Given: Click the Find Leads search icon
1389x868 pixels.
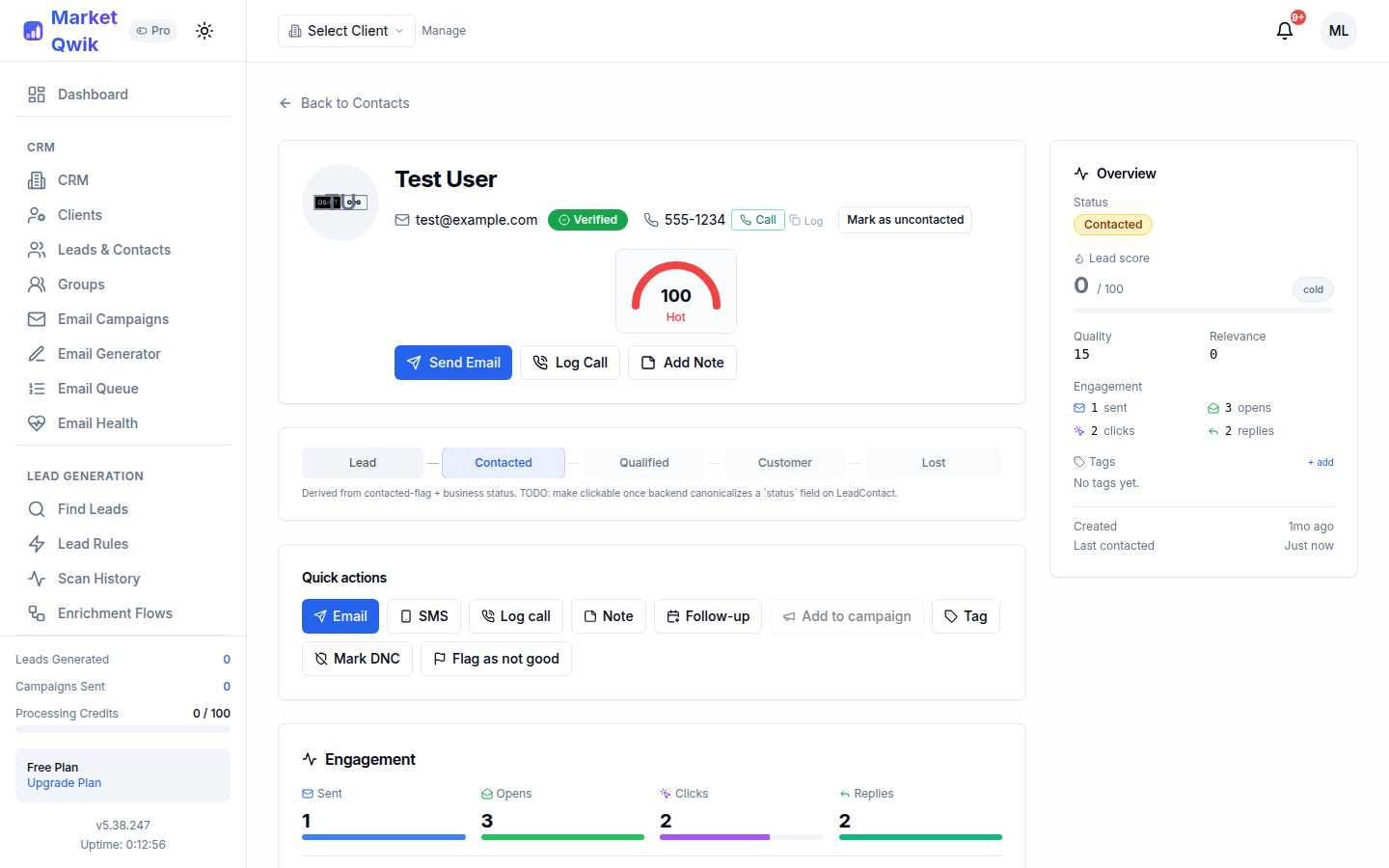Looking at the screenshot, I should (x=37, y=509).
